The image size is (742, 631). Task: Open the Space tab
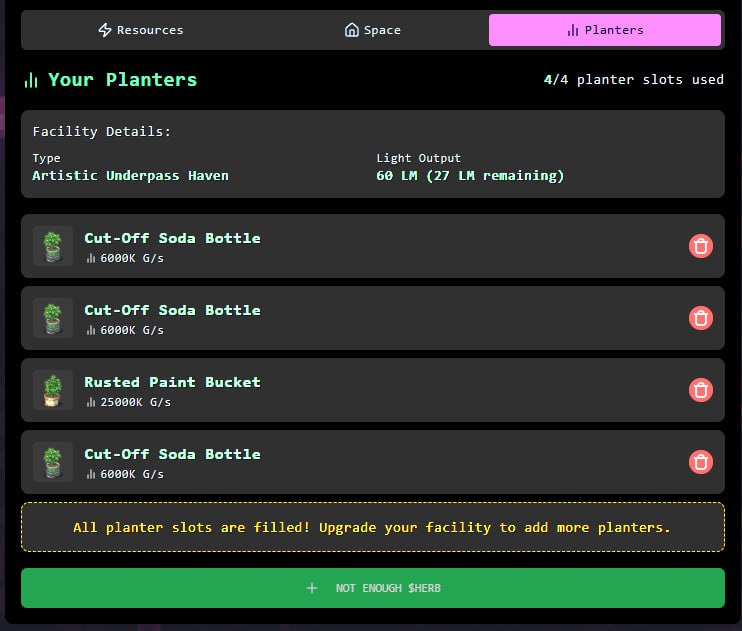(372, 30)
